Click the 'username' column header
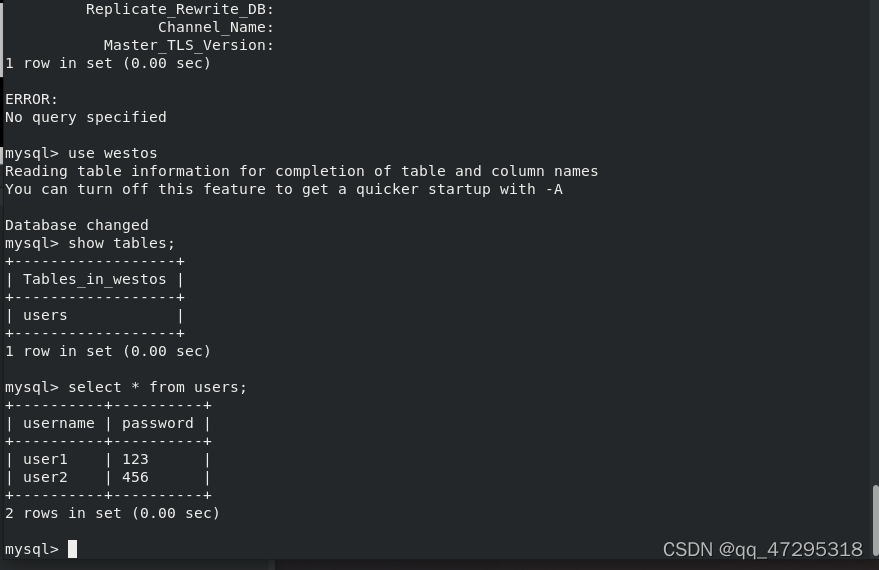879x570 pixels. [x=59, y=423]
